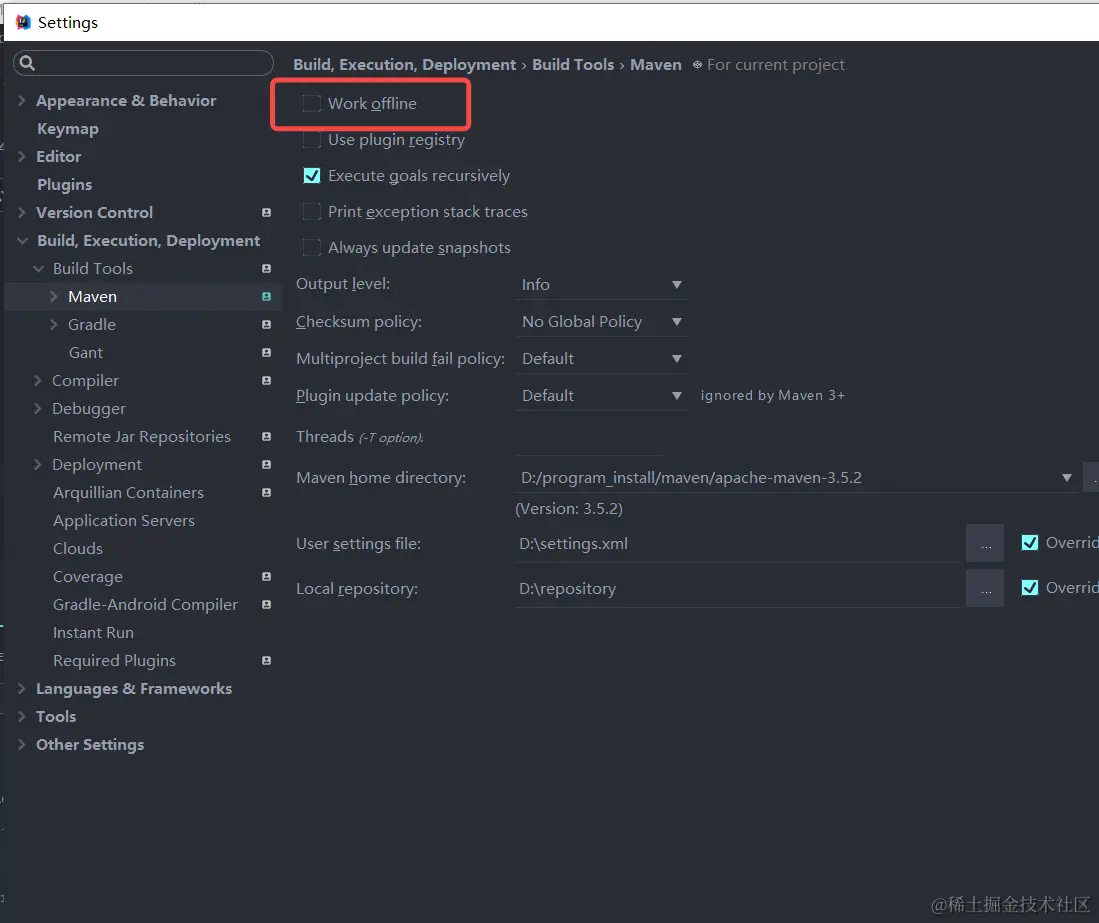Toggle Use plugin registry checkbox
The width and height of the screenshot is (1099, 923).
(311, 139)
